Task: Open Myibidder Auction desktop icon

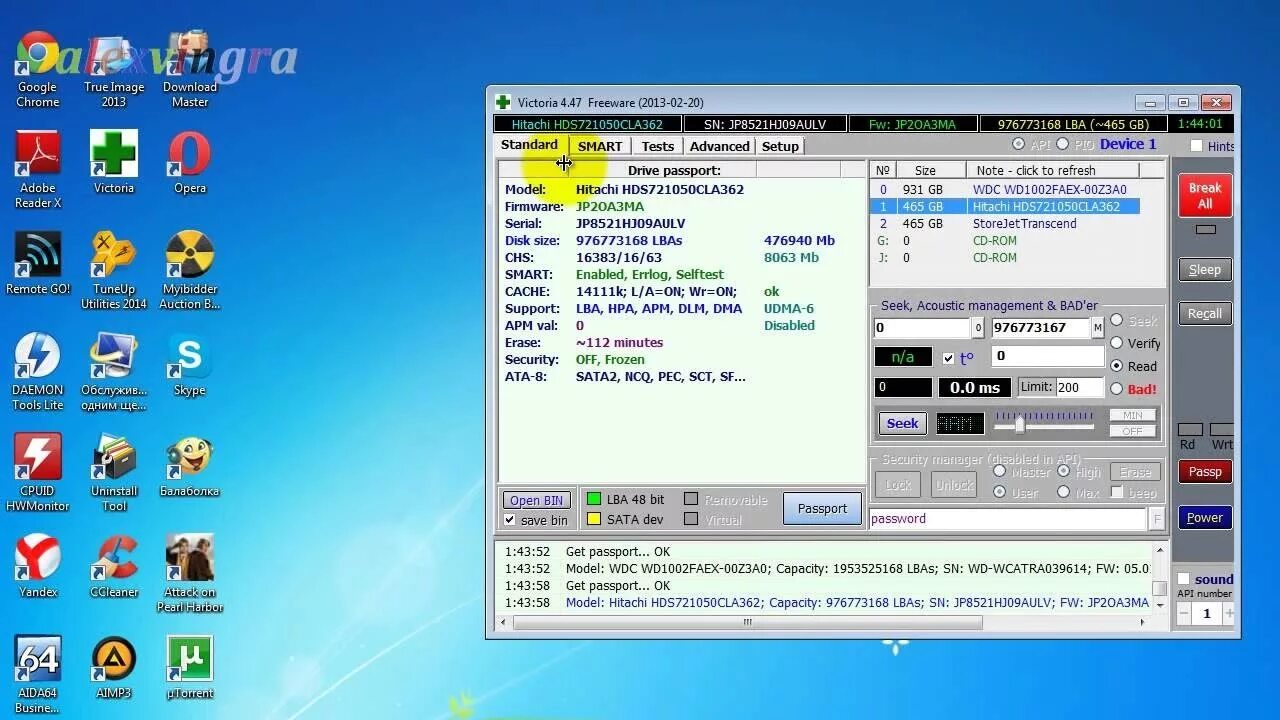Action: [190, 271]
